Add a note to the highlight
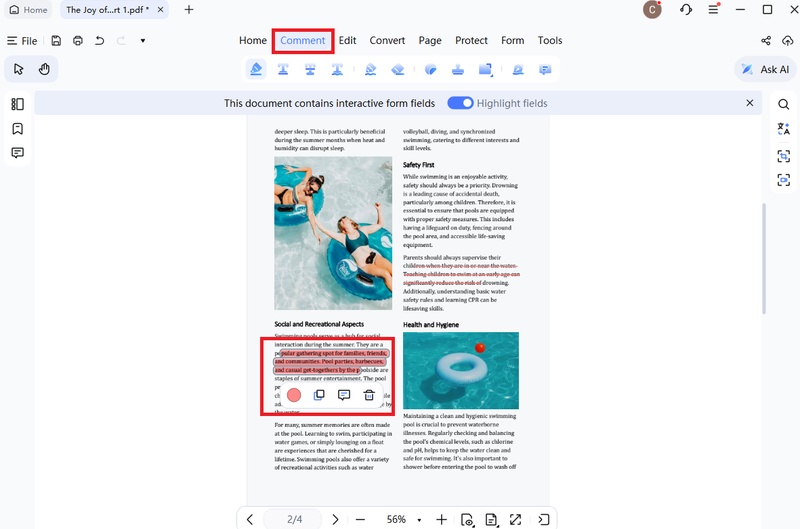 [x=344, y=395]
